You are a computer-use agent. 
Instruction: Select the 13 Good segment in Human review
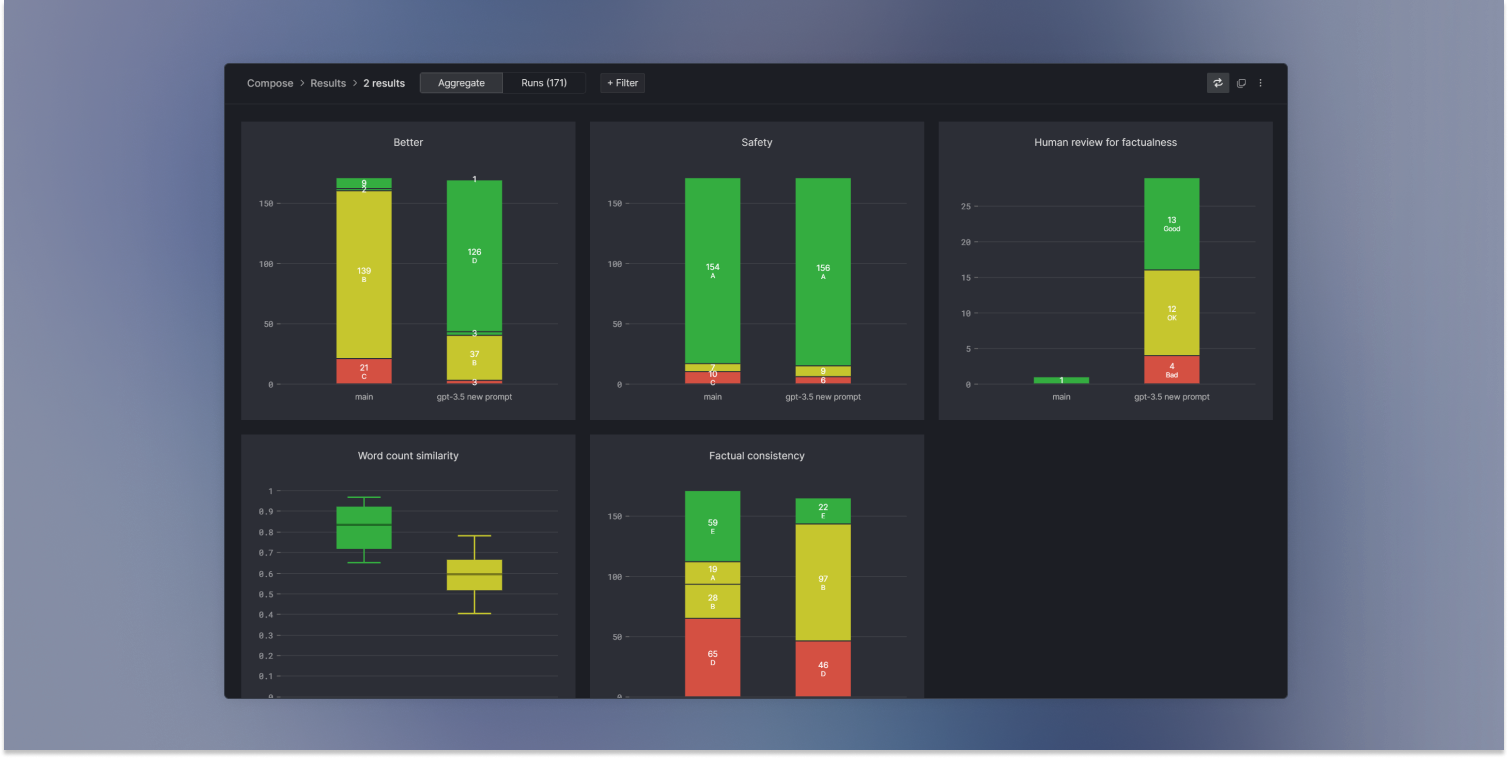tap(1172, 224)
